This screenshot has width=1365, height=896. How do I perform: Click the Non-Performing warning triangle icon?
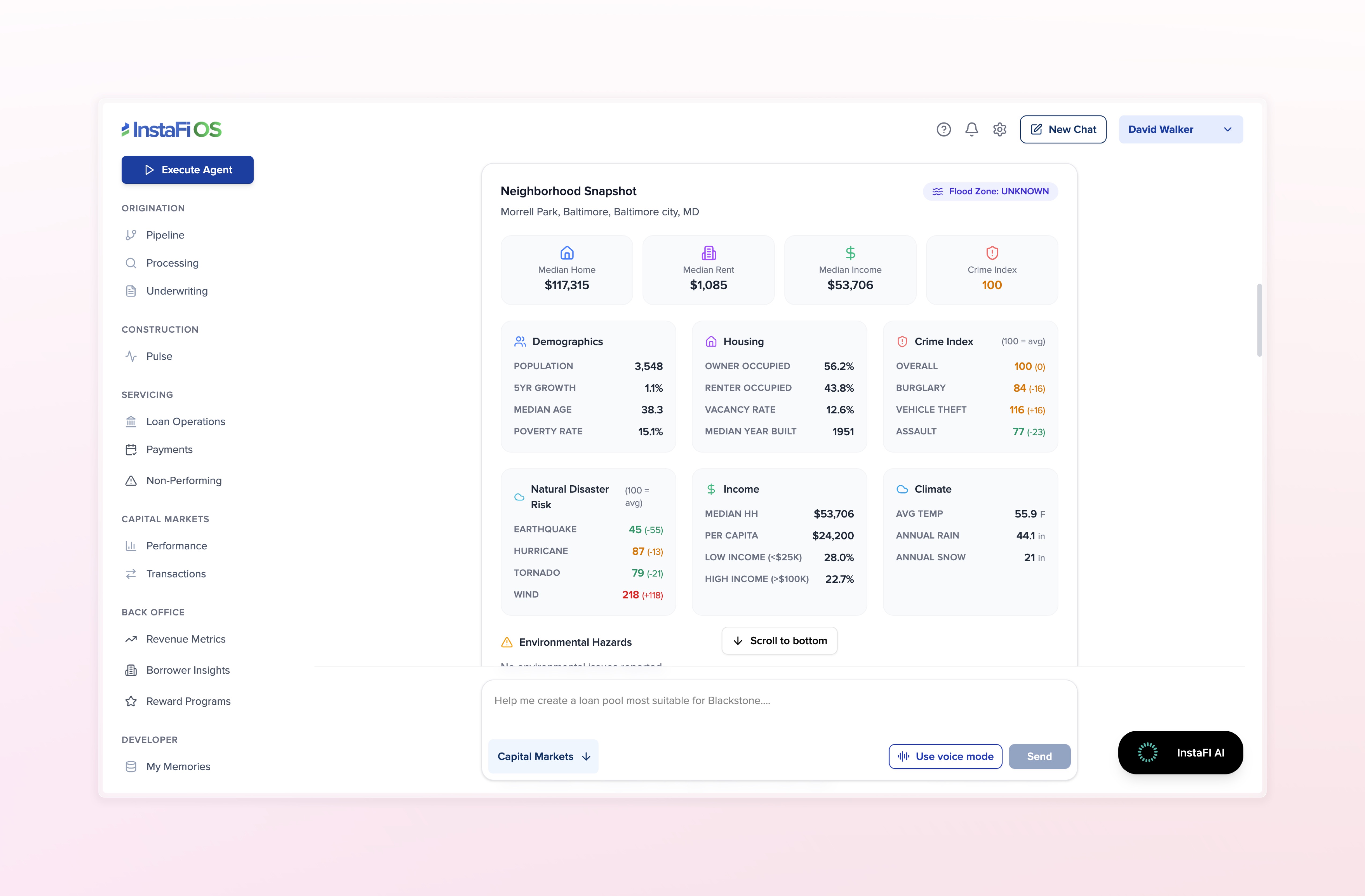click(x=131, y=481)
